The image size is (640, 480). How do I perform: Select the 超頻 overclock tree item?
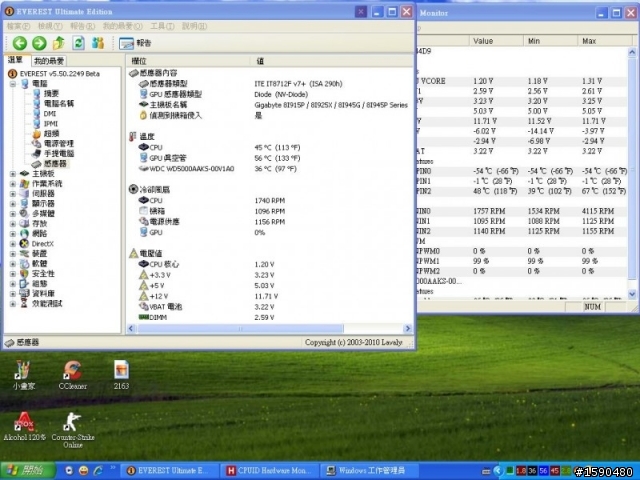click(51, 133)
